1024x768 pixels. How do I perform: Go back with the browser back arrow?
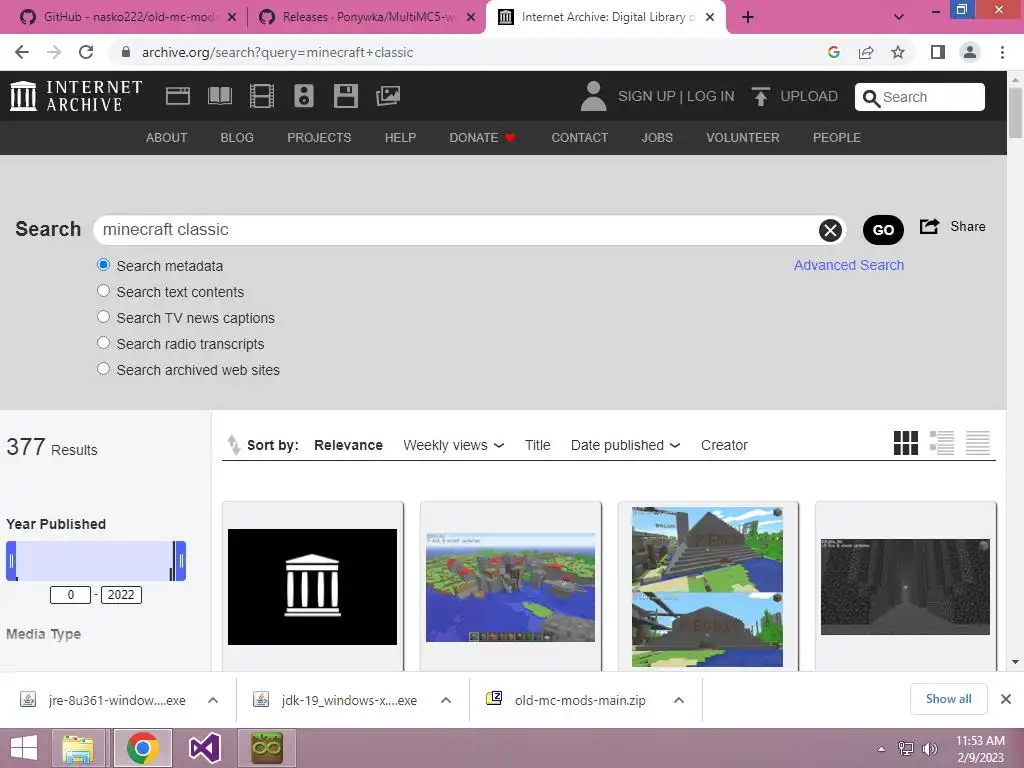[22, 52]
